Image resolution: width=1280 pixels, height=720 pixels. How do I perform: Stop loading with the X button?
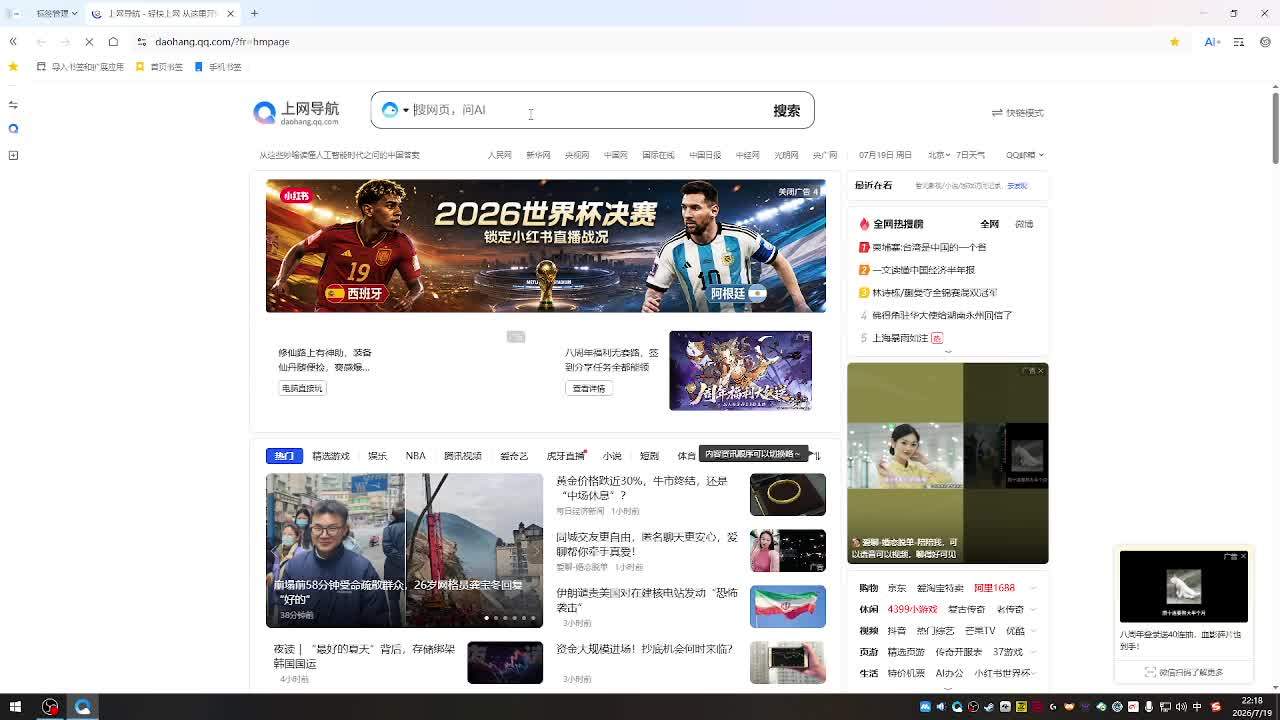pyautogui.click(x=89, y=42)
